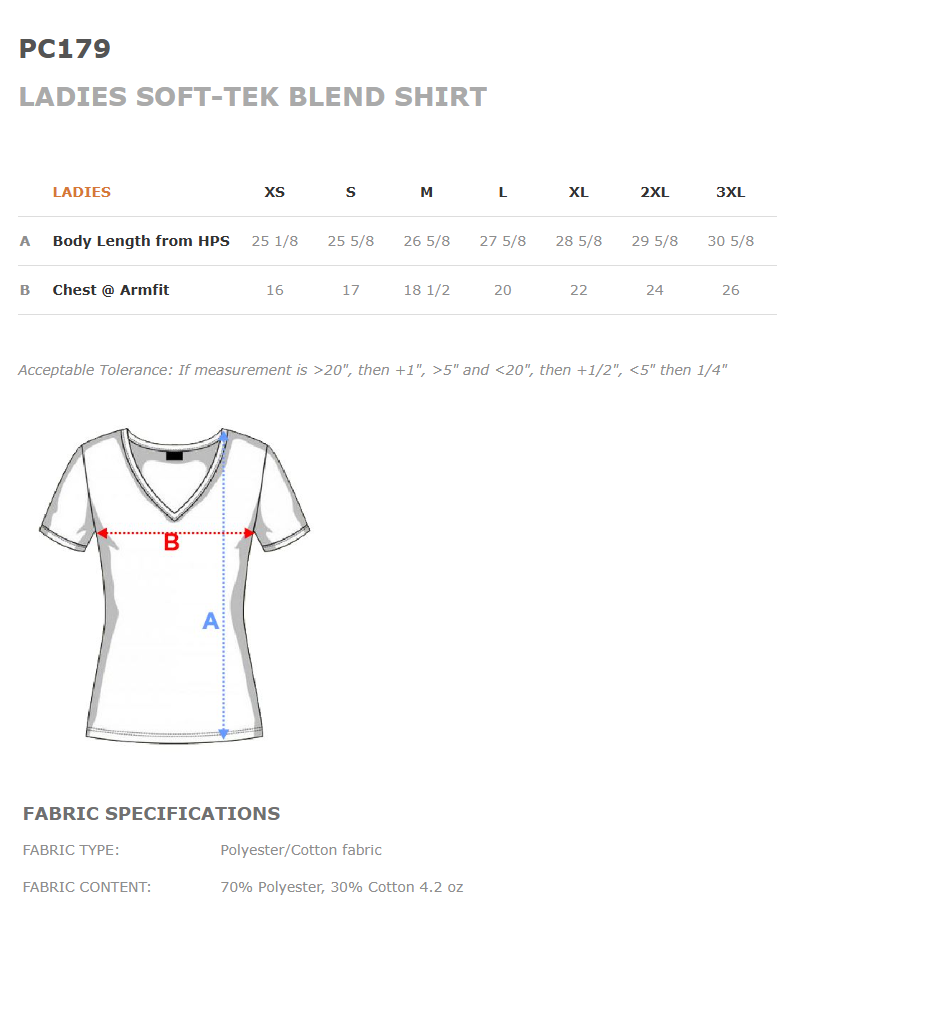Select the 3XL size column header
This screenshot has width=934, height=1021.
pos(730,192)
